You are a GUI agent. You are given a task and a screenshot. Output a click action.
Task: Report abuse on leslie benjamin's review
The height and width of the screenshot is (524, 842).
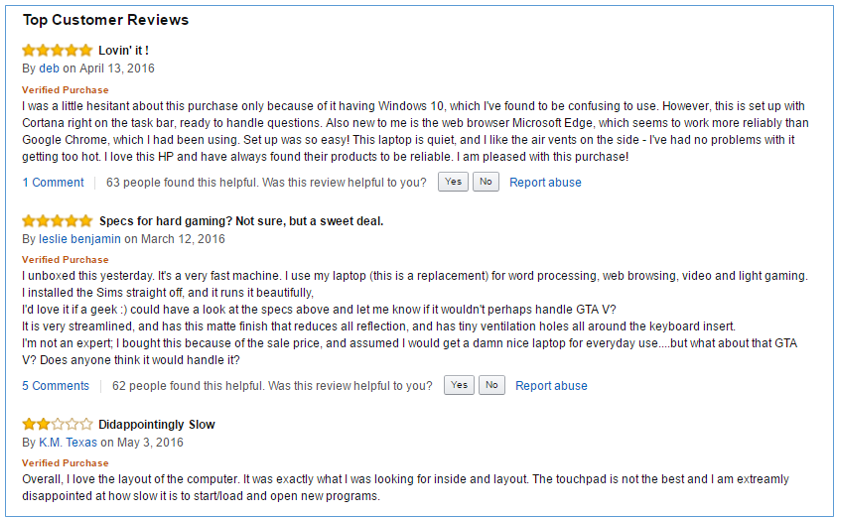(x=551, y=386)
